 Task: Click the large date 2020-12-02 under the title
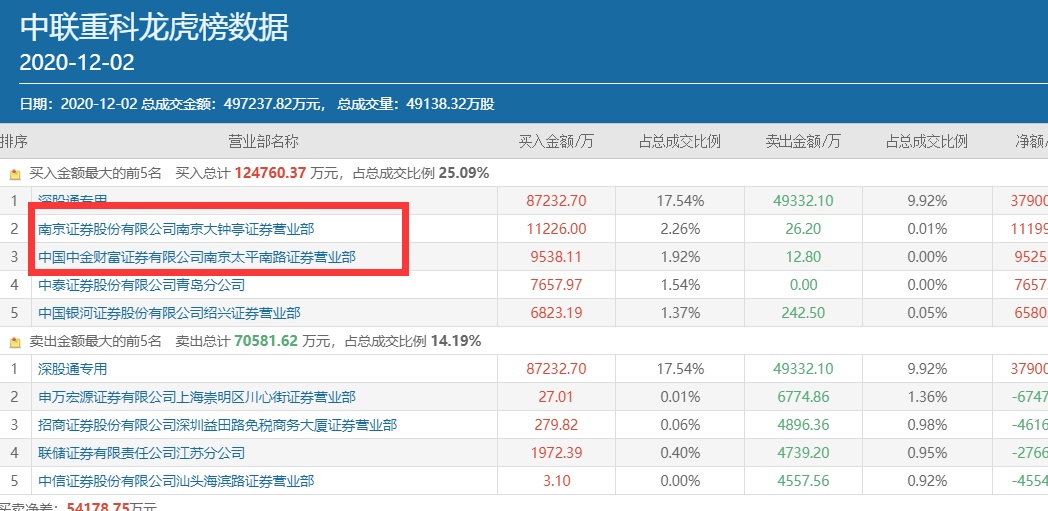point(77,63)
